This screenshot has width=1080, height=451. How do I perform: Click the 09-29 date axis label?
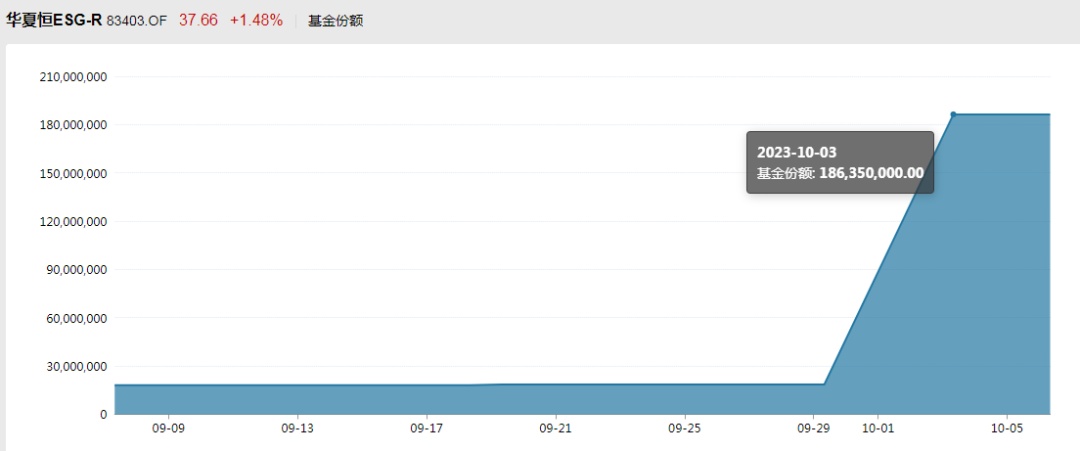click(x=812, y=428)
